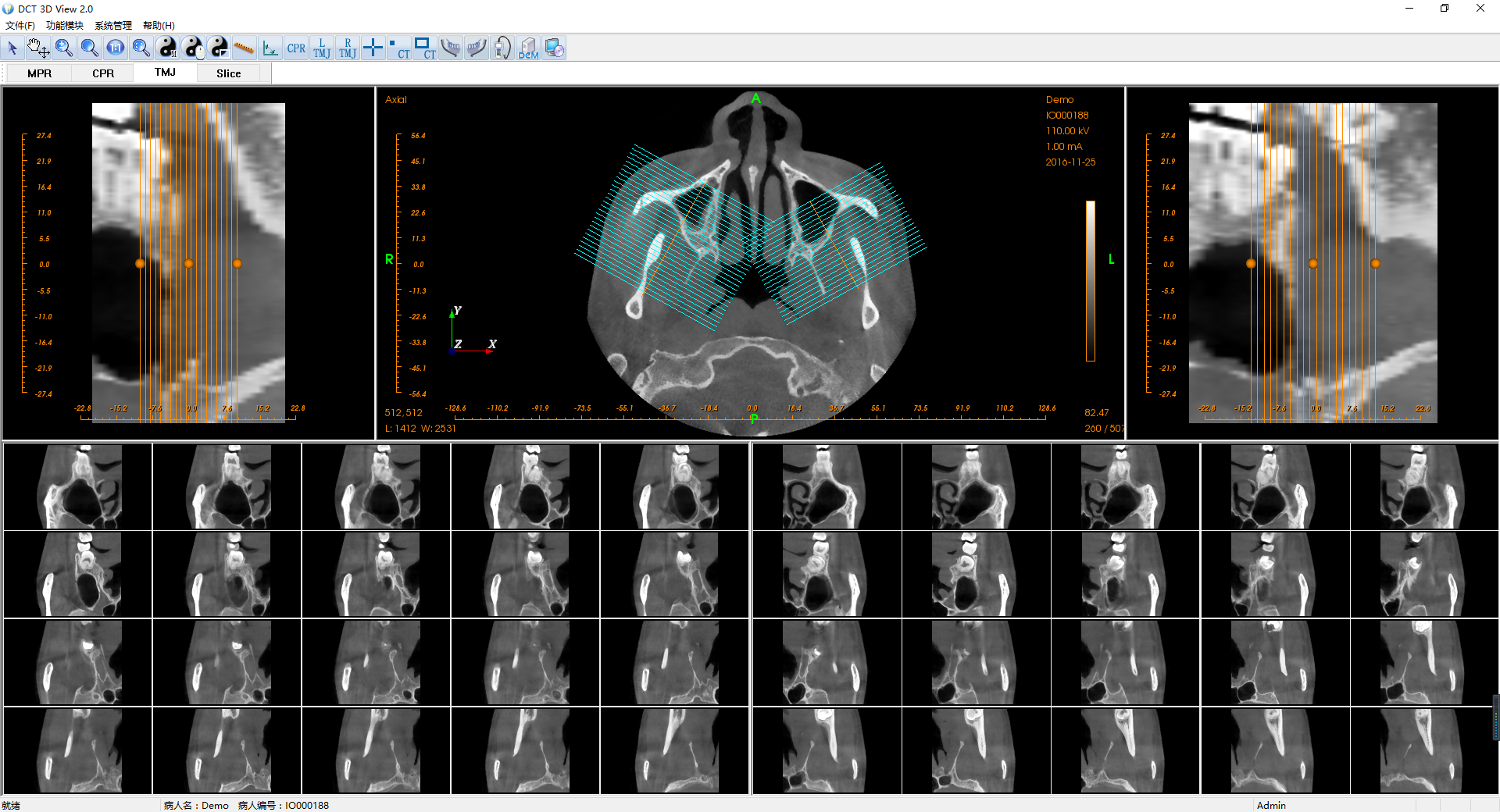The height and width of the screenshot is (812, 1500).
Task: Select the arrow pointer tool
Action: tap(12, 48)
